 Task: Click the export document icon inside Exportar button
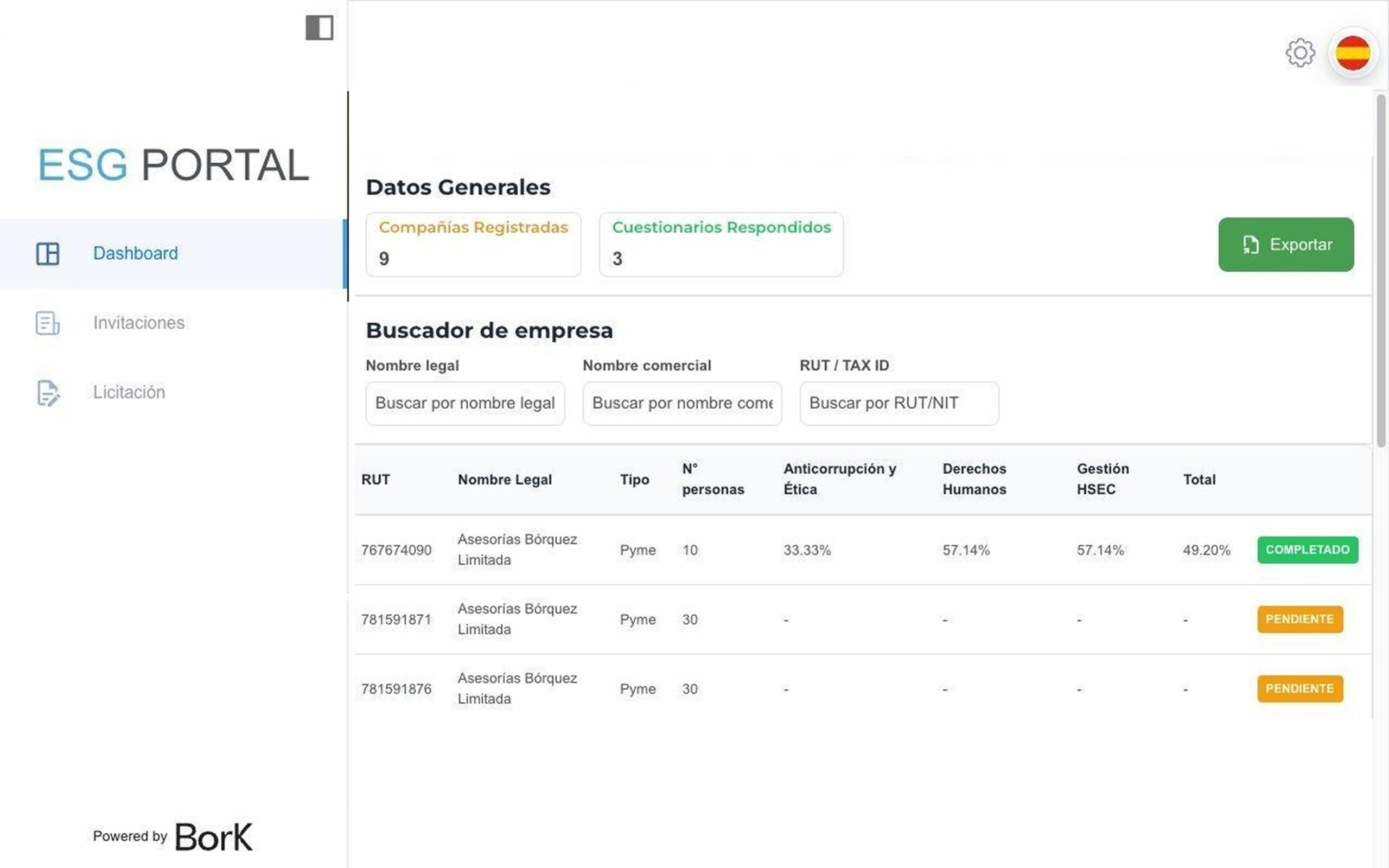(x=1251, y=245)
